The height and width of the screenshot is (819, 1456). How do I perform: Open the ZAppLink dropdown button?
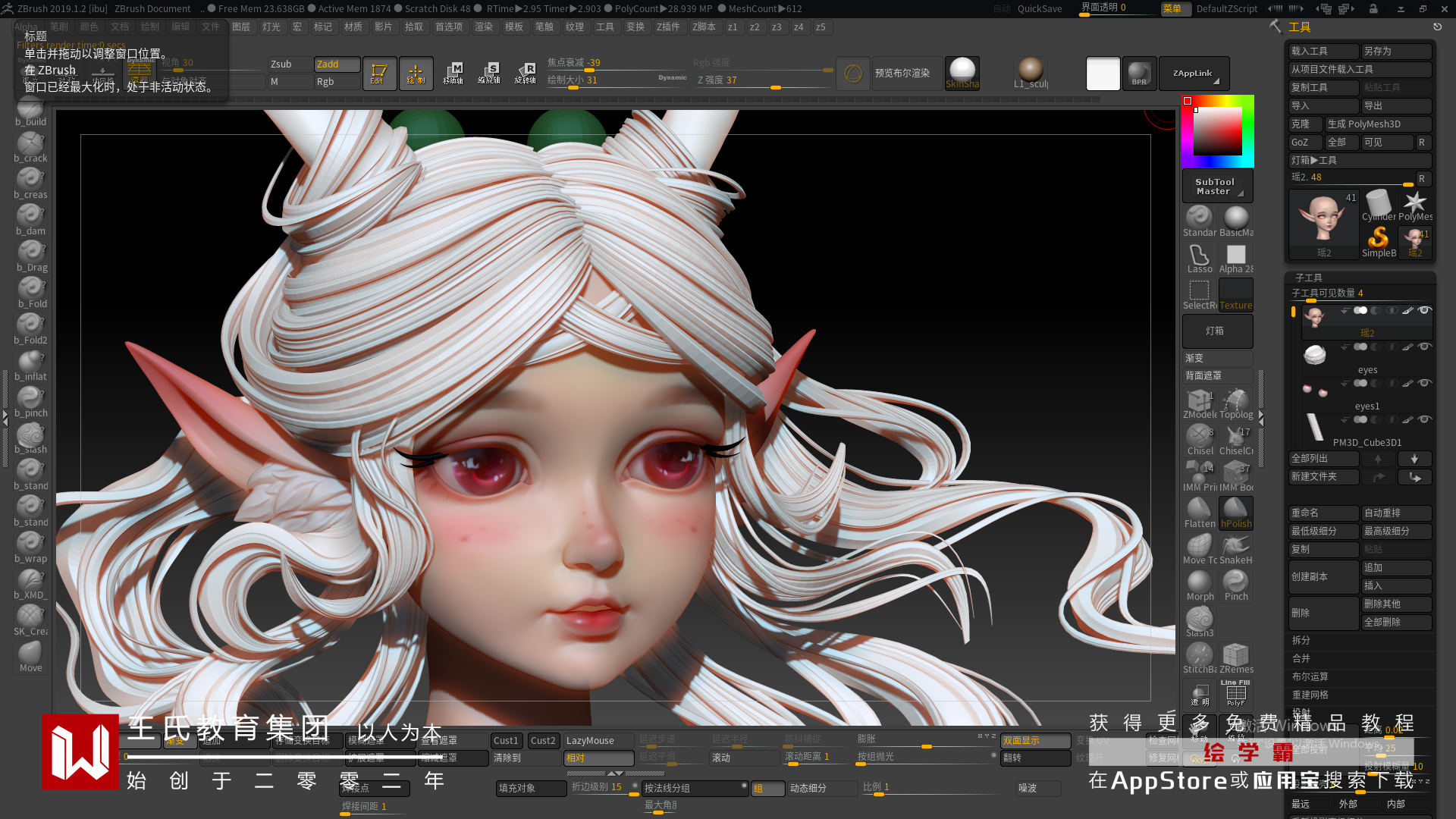click(1194, 74)
